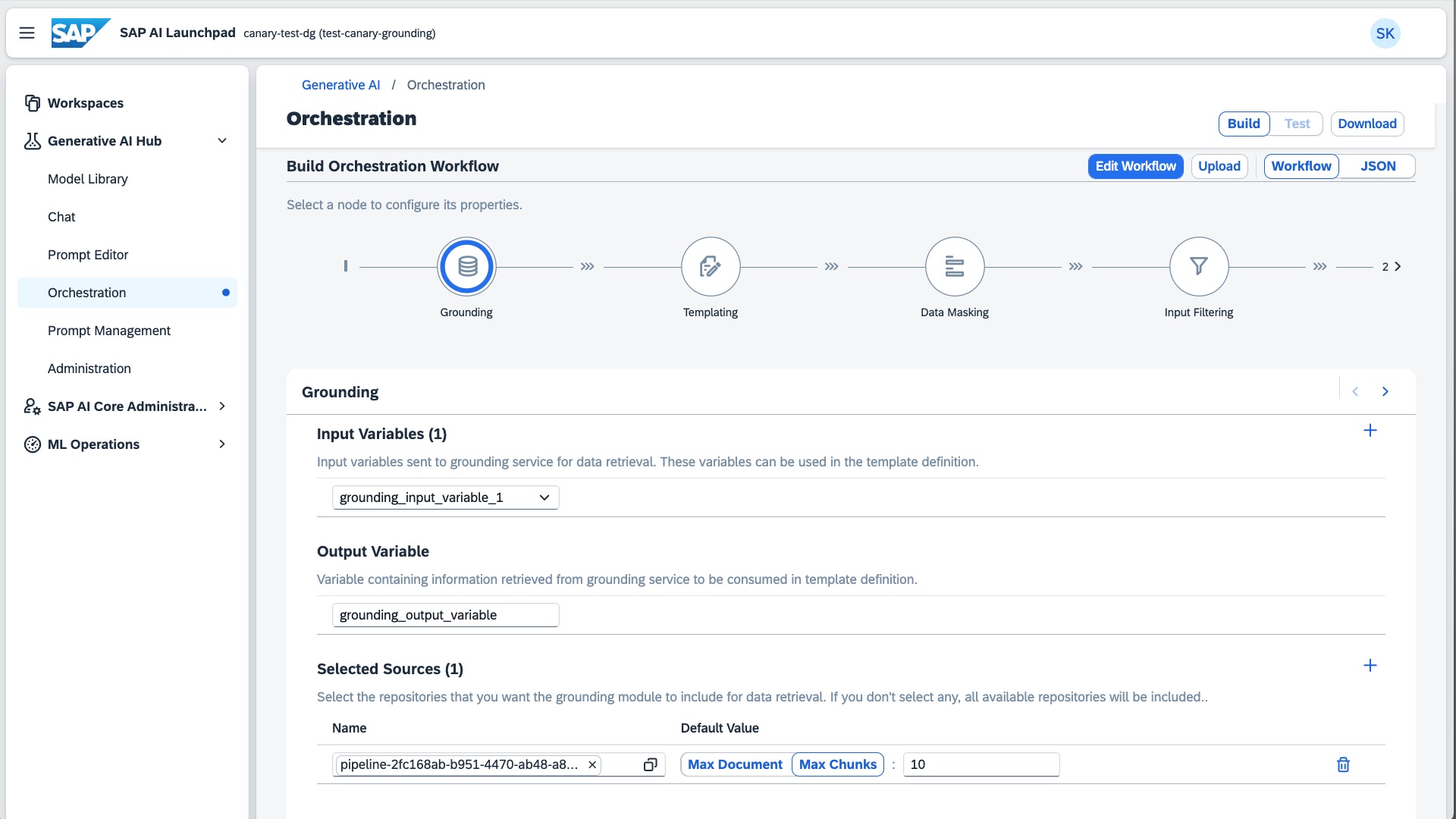Click the SAP AI Core Administration icon

point(32,406)
